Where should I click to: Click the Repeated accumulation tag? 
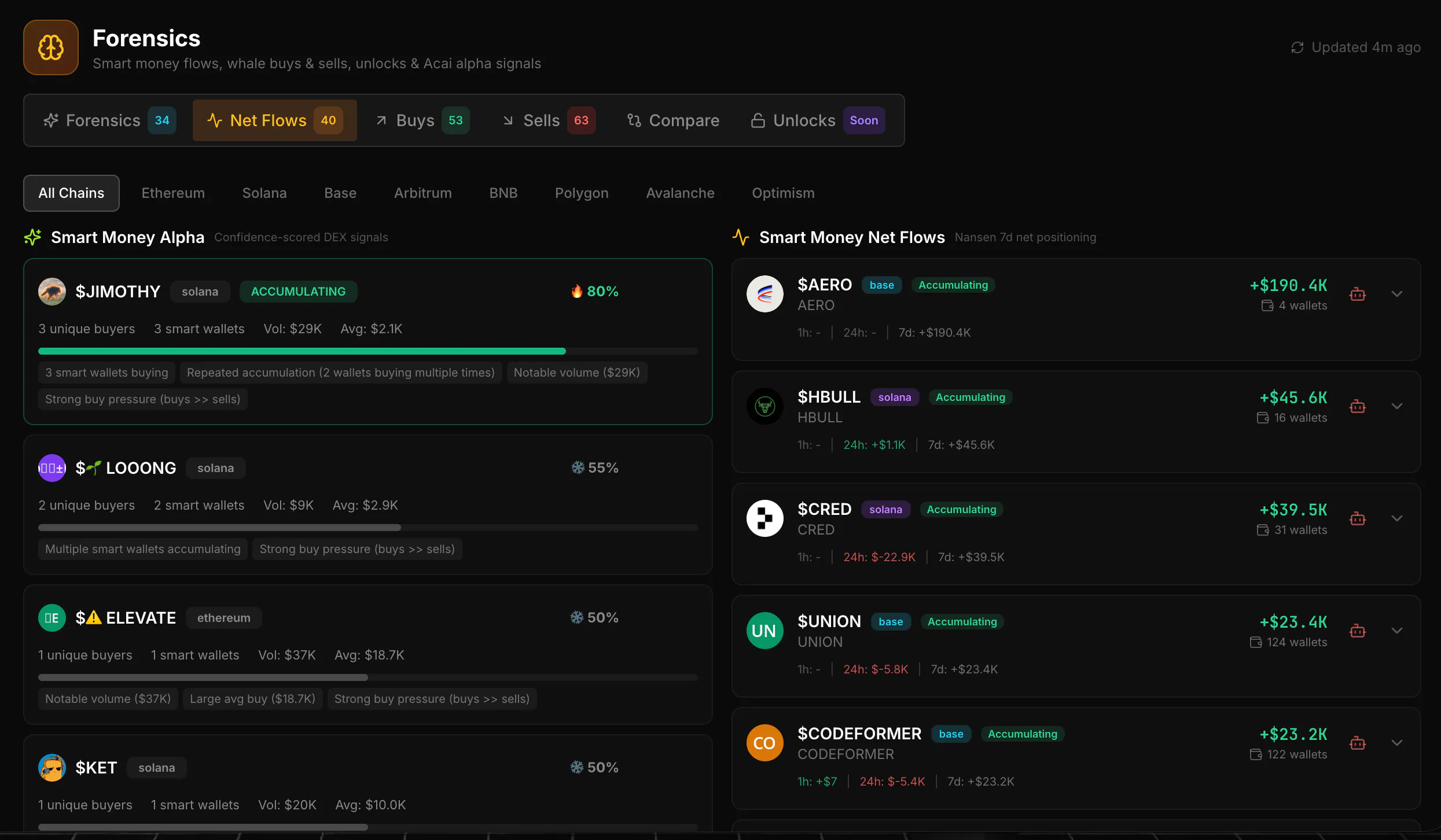(x=341, y=373)
